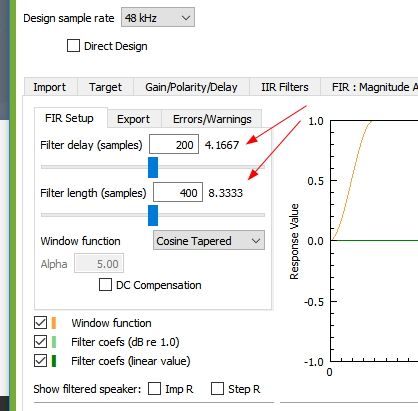Click the Filter delay slider handle

pos(153,167)
